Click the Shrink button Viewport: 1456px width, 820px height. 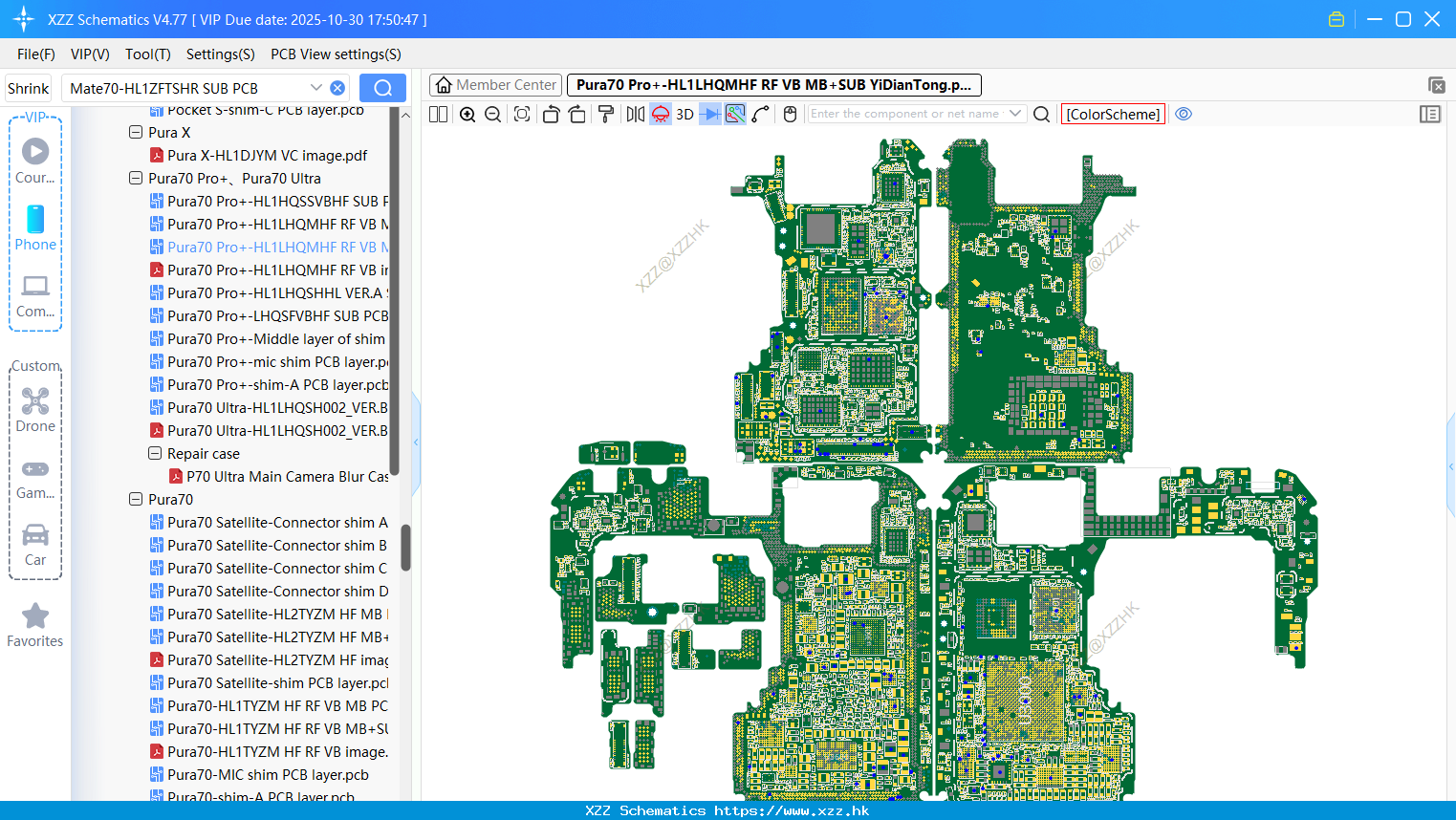click(28, 88)
